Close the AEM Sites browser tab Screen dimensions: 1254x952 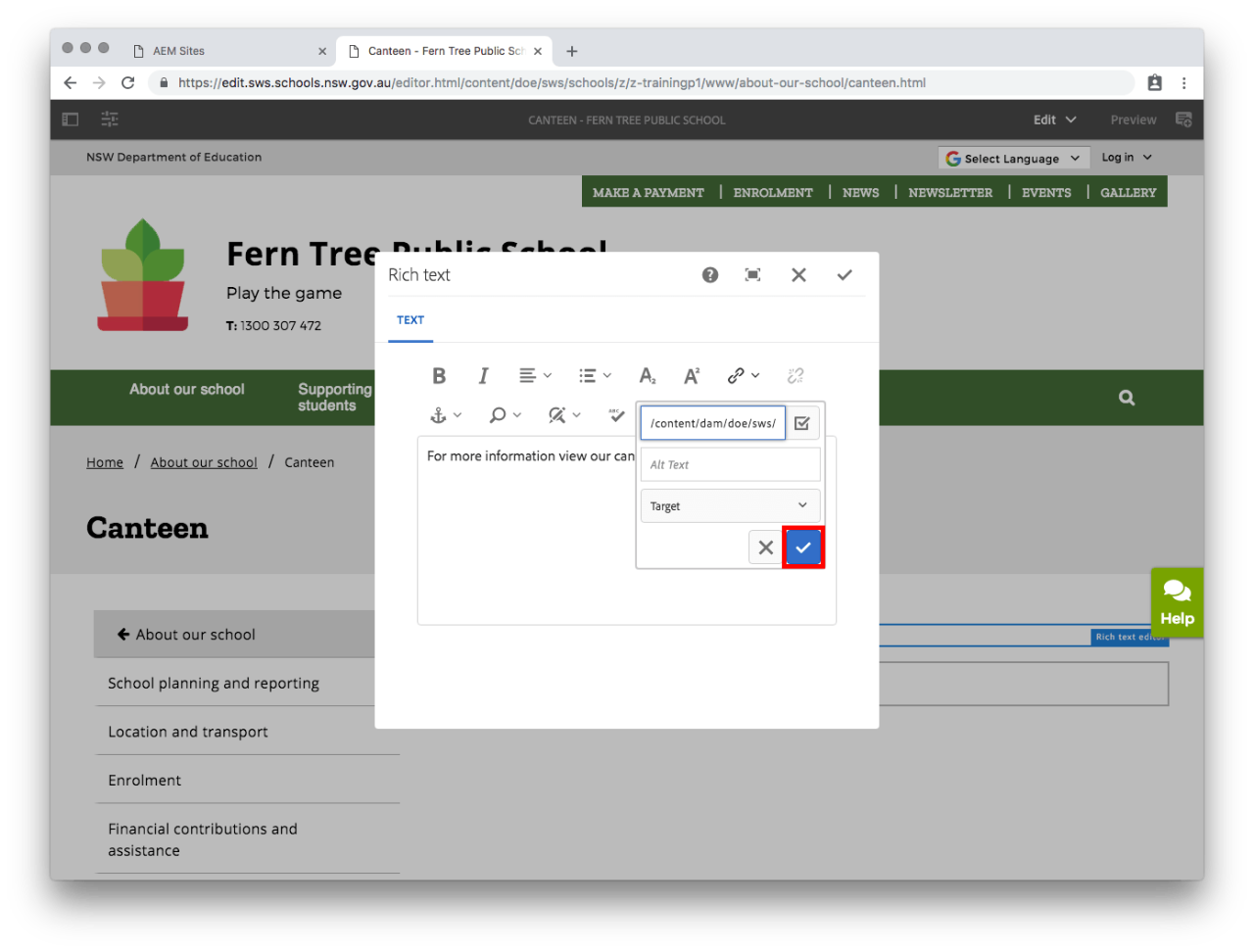pyautogui.click(x=322, y=51)
